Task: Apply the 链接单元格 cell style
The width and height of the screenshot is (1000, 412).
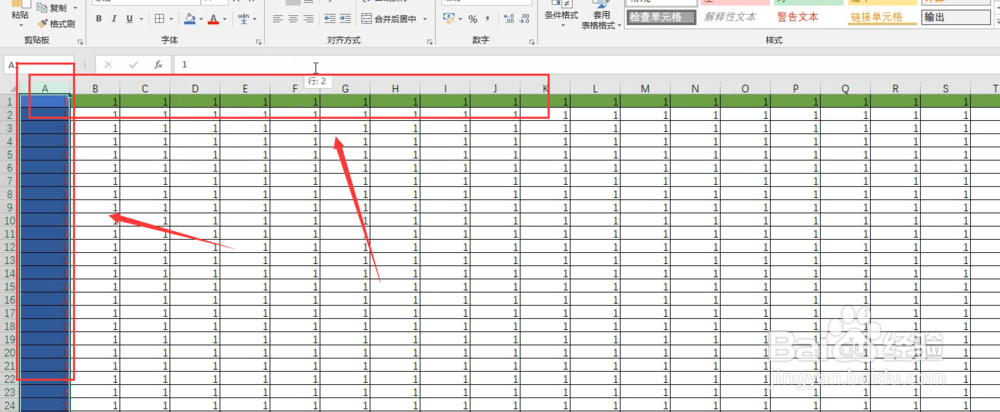Action: [883, 17]
